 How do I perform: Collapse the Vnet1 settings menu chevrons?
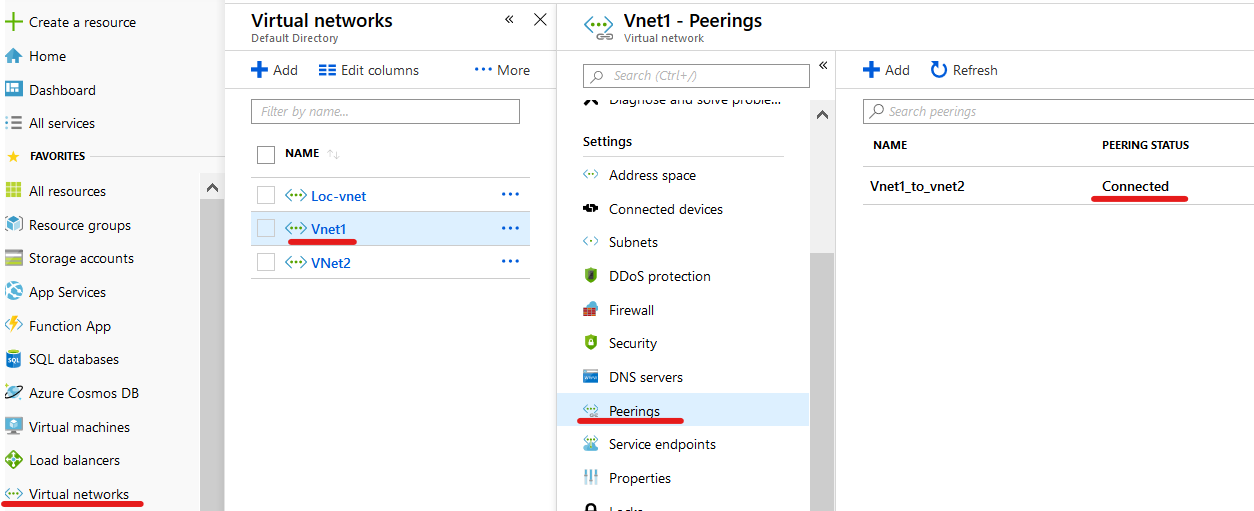823,65
